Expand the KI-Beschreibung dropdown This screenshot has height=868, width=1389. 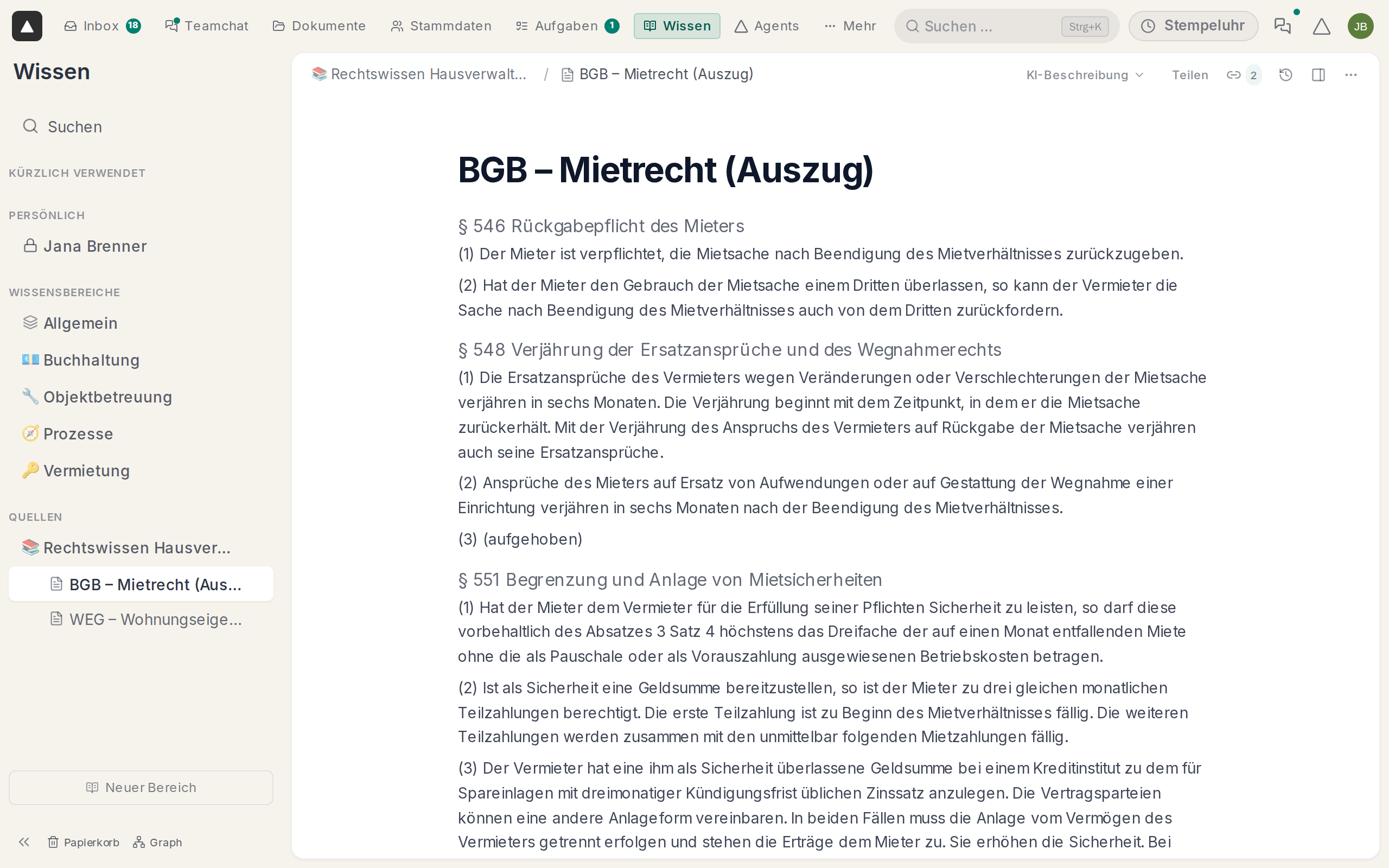tap(1085, 75)
